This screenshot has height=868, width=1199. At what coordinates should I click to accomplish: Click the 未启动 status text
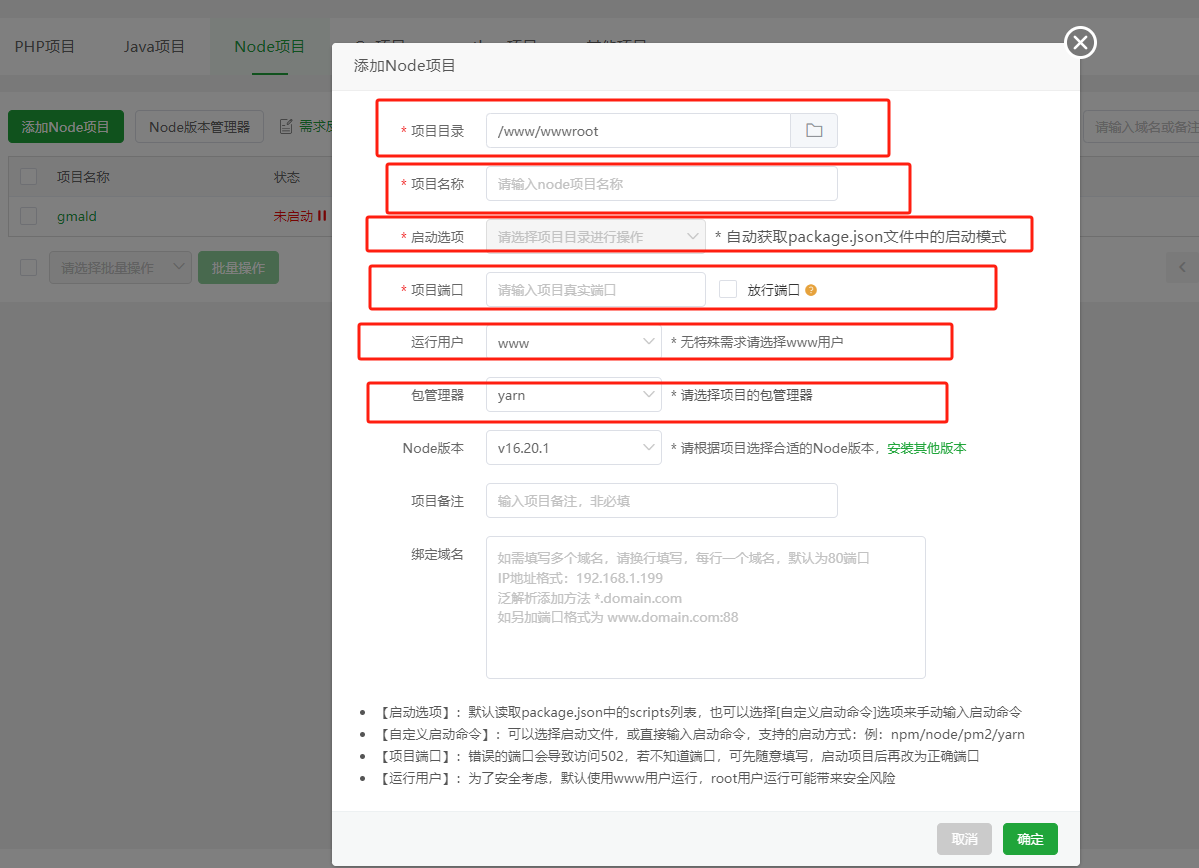tap(293, 216)
